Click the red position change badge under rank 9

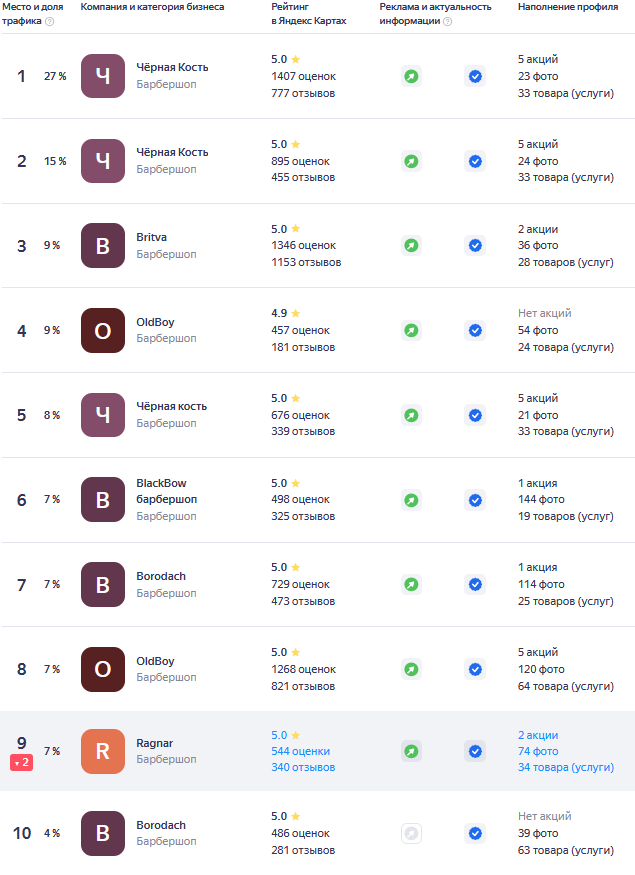tap(22, 763)
